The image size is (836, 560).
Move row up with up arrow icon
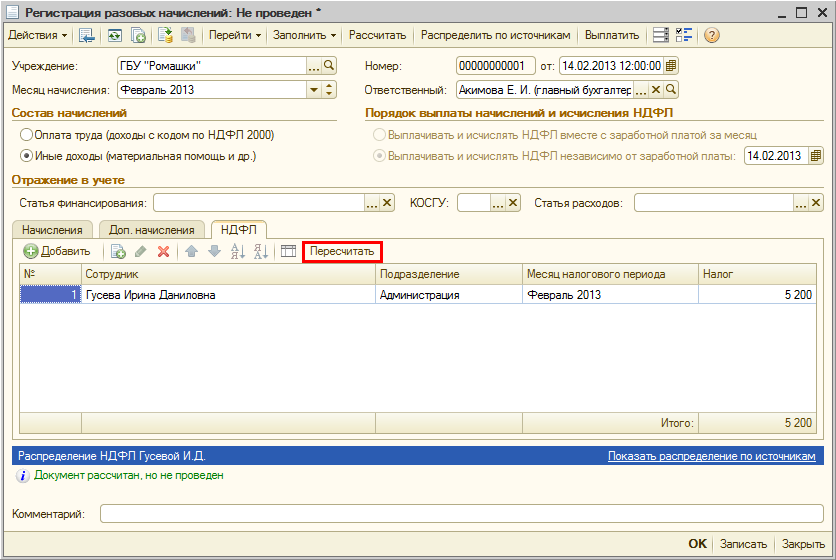tap(191, 251)
